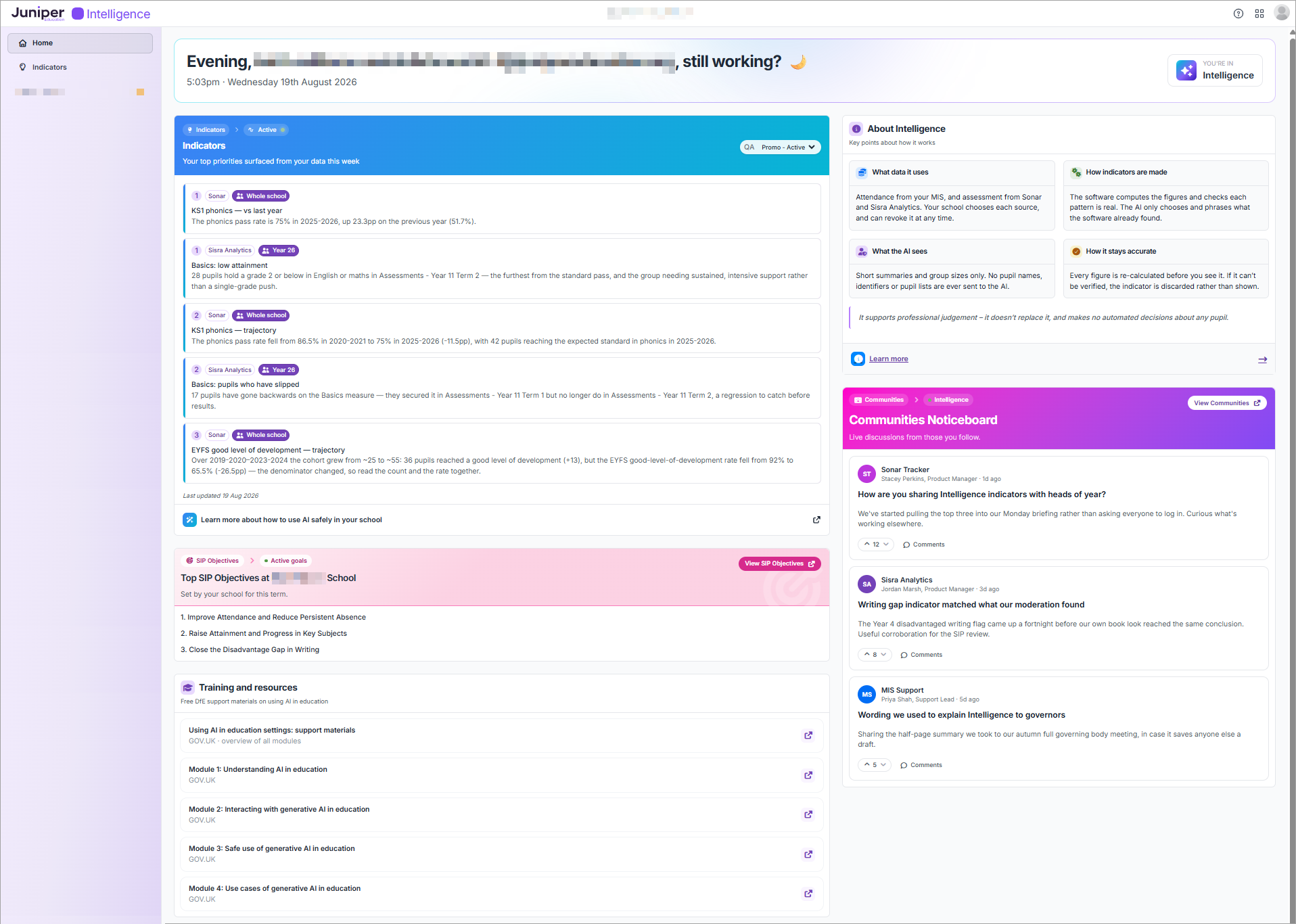Open comments on Writing gap indicator post
The image size is (1296, 924).
(921, 655)
